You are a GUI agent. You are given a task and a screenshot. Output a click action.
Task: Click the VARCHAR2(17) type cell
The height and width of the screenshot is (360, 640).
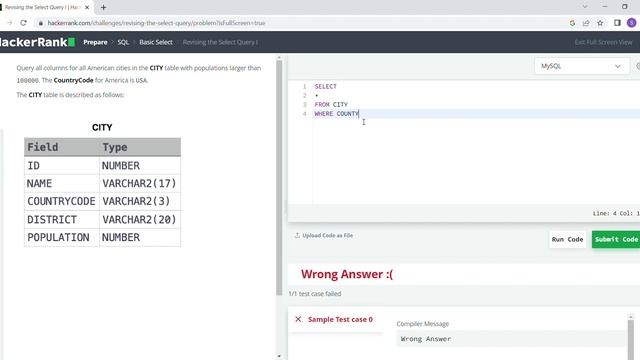140,184
